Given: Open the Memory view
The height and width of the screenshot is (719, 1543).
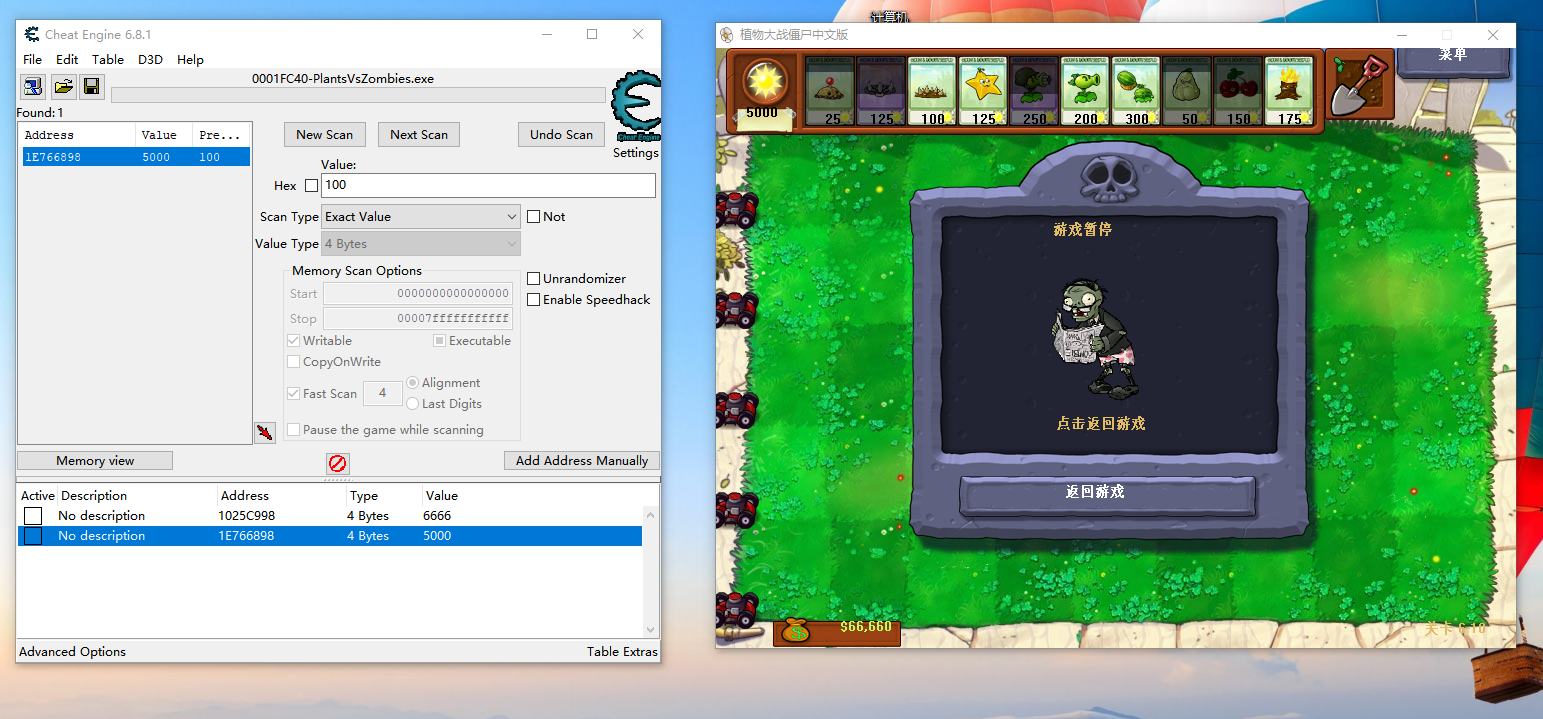Looking at the screenshot, I should click(x=95, y=460).
